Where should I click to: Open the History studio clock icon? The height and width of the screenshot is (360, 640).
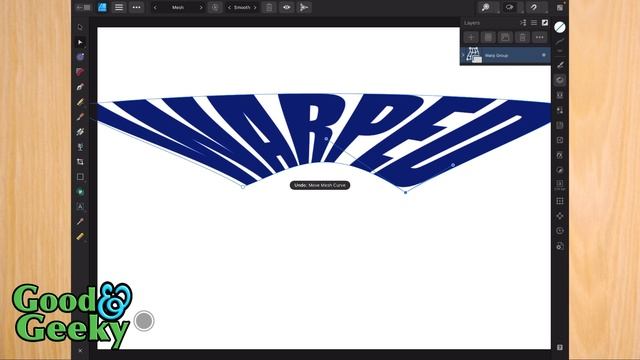pyautogui.click(x=560, y=231)
